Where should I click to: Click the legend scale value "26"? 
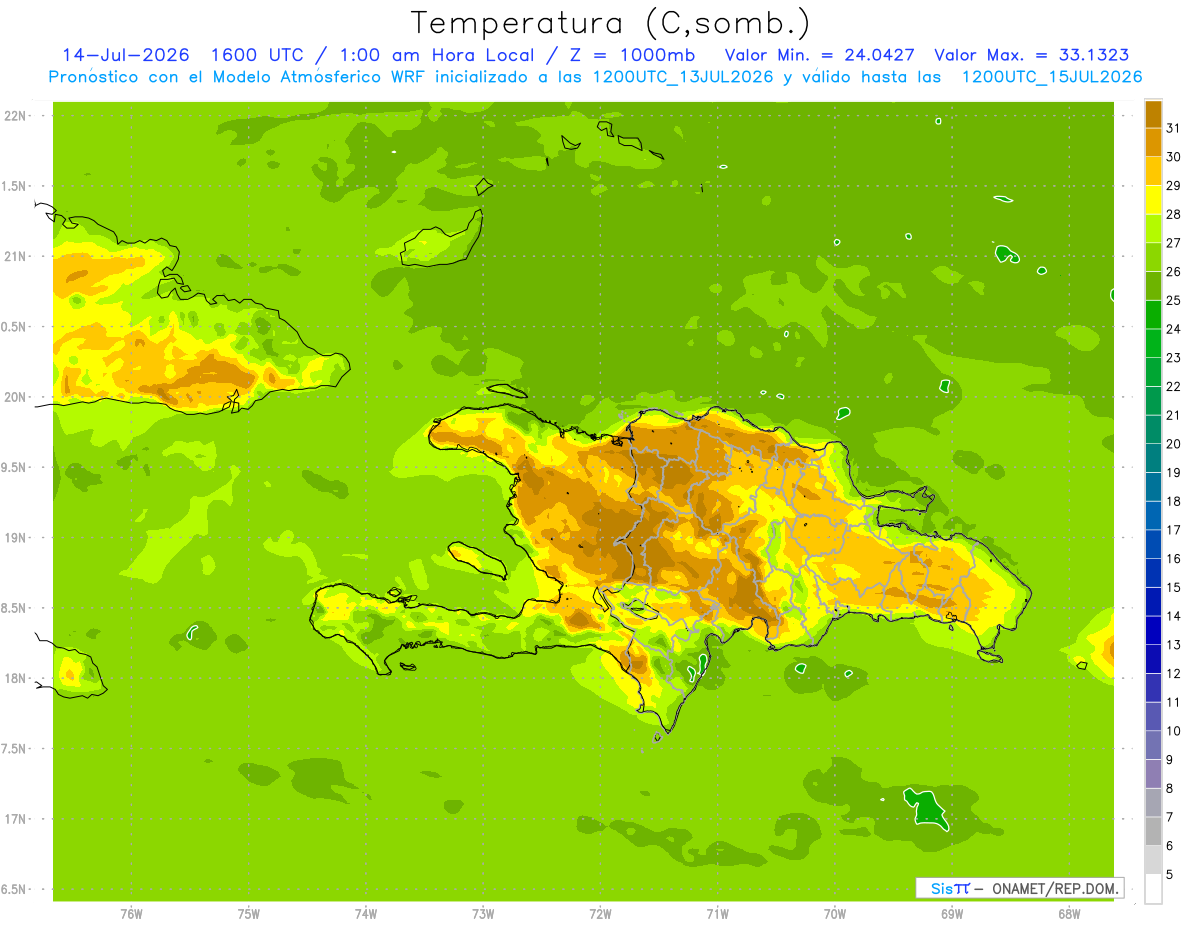pos(1173,271)
